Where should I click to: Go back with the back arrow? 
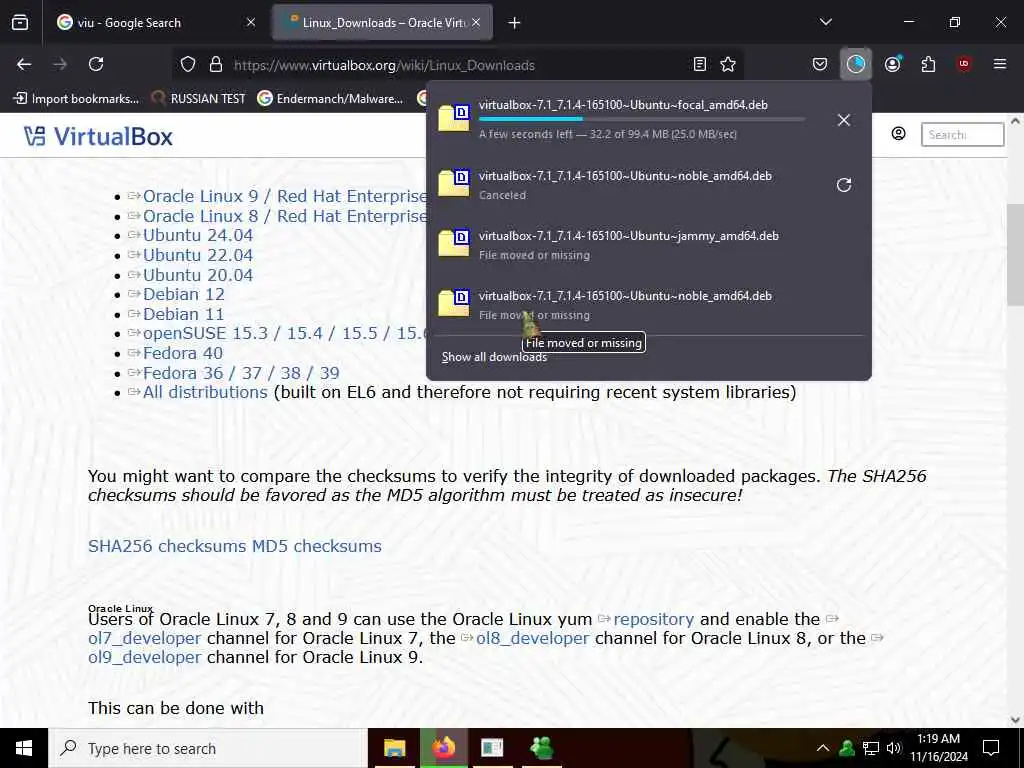click(x=24, y=64)
